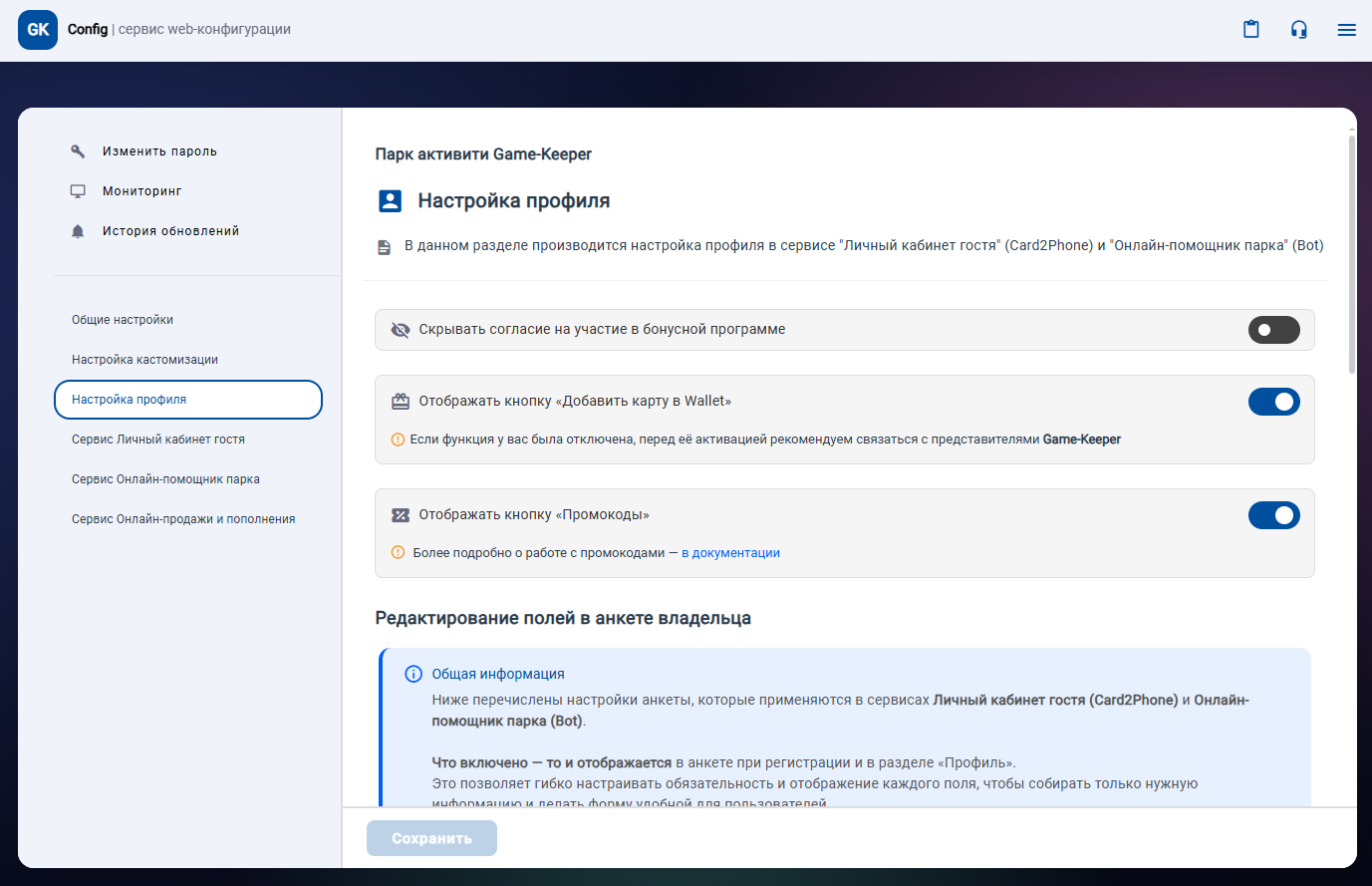Click the monitor icon beside Мониторинг
The image size is (1372, 886).
(78, 191)
